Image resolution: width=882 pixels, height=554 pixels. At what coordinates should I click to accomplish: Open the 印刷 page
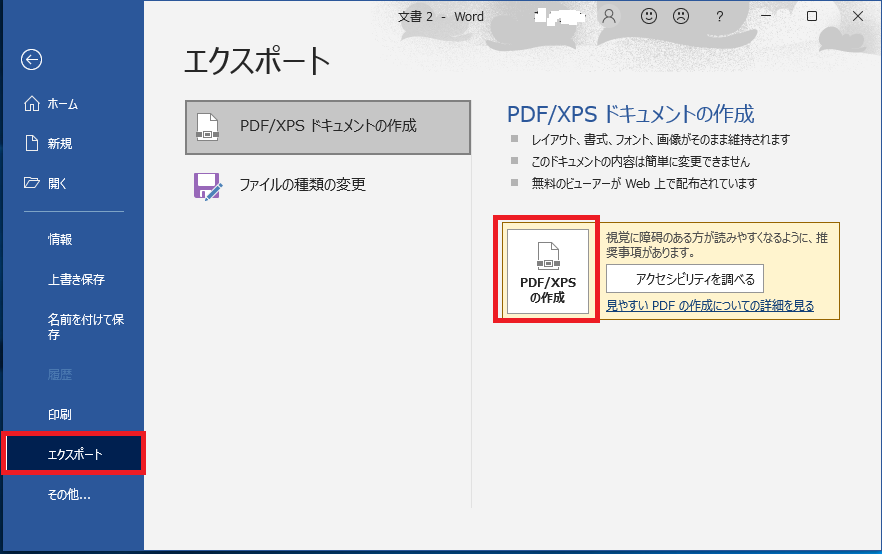[x=73, y=415]
